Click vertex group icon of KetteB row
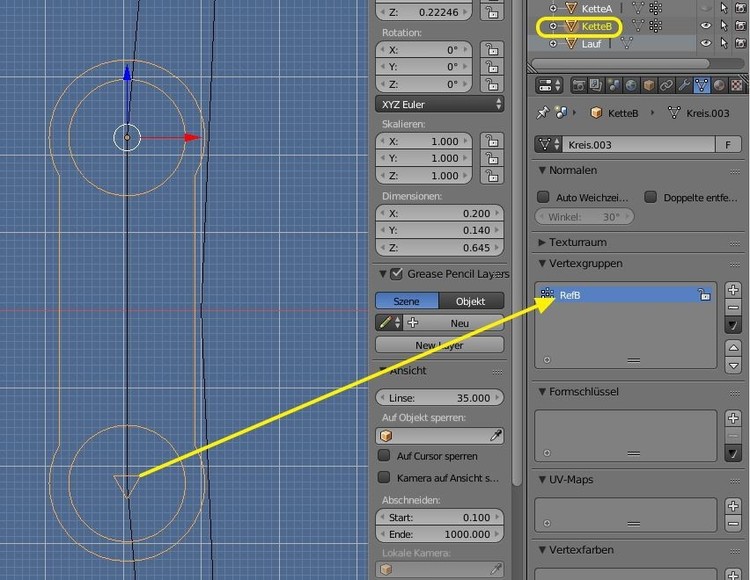This screenshot has width=750, height=580. pyautogui.click(x=656, y=26)
